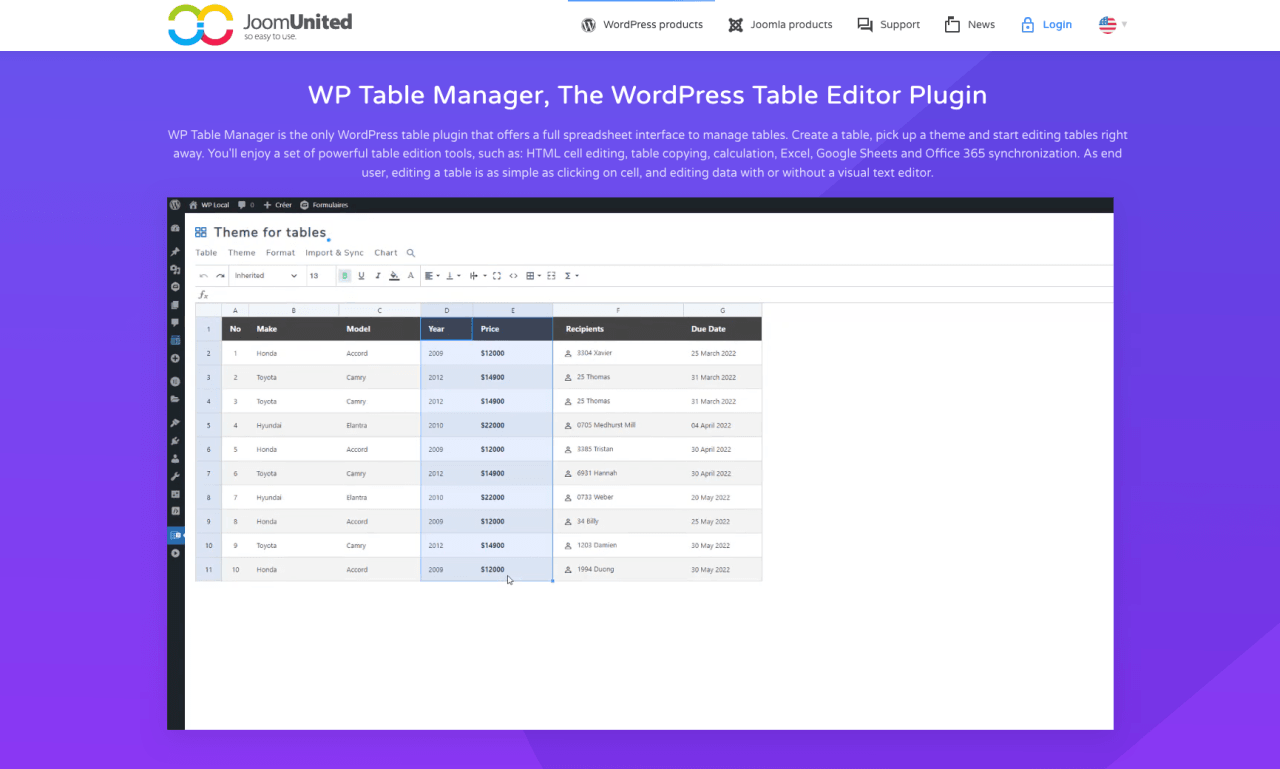Click the HTML code brackets icon
The image size is (1280, 769).
513,276
